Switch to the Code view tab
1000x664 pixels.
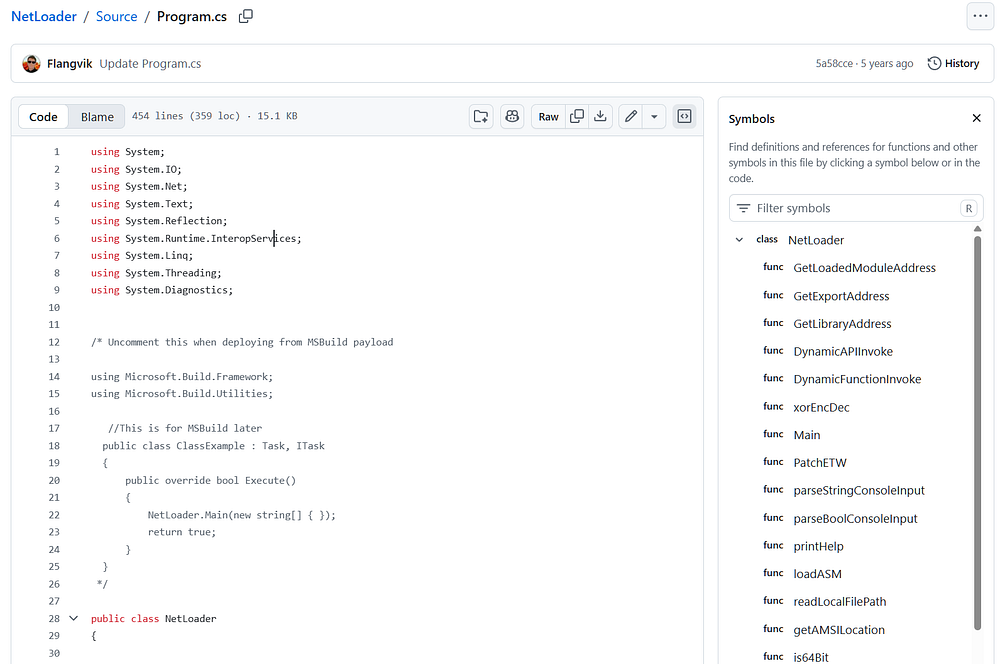(43, 117)
